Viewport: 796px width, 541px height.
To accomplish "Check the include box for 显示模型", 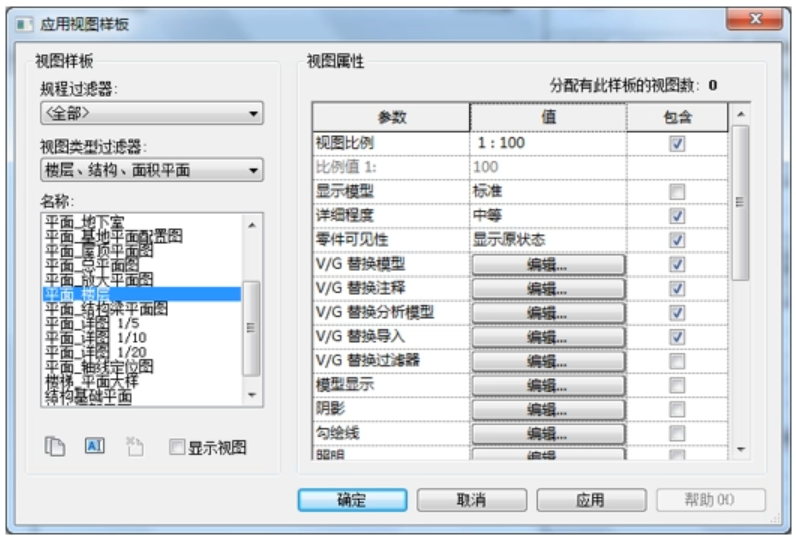I will click(677, 191).
